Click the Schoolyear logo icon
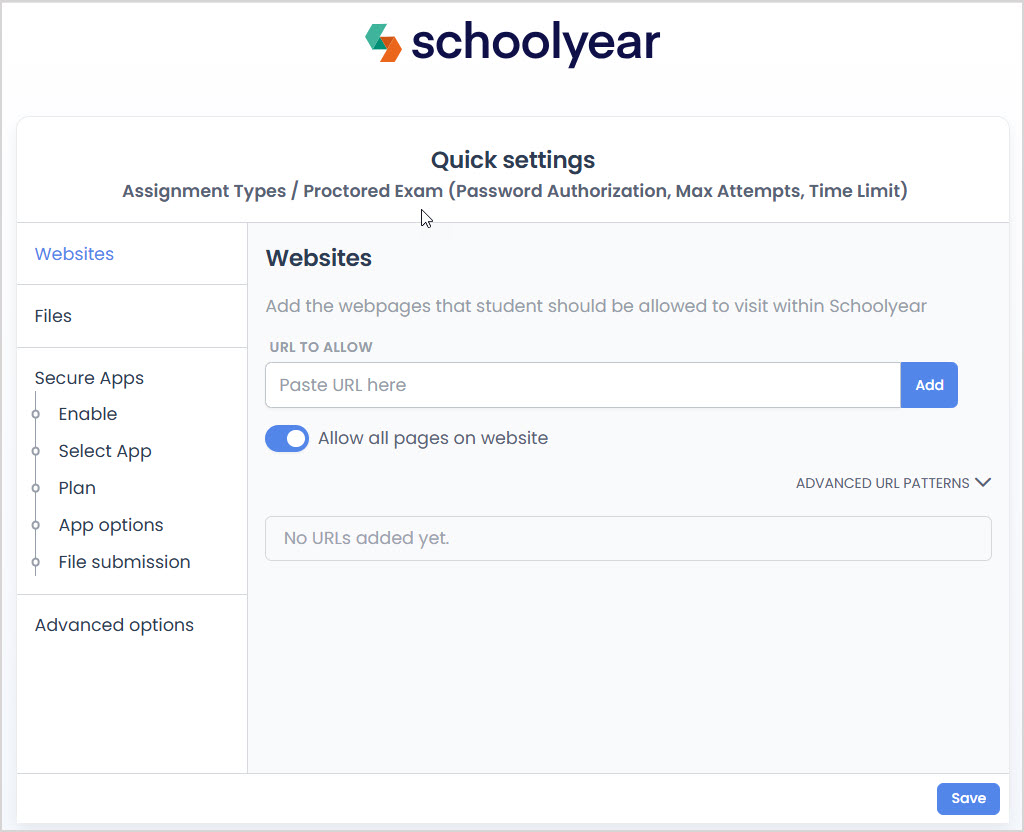The height and width of the screenshot is (832, 1024). [x=382, y=42]
